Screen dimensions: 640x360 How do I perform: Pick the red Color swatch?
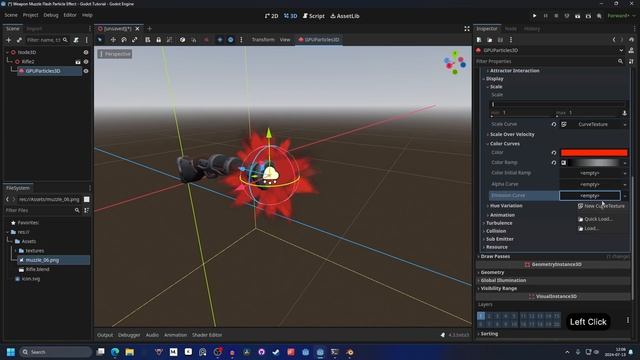point(594,153)
